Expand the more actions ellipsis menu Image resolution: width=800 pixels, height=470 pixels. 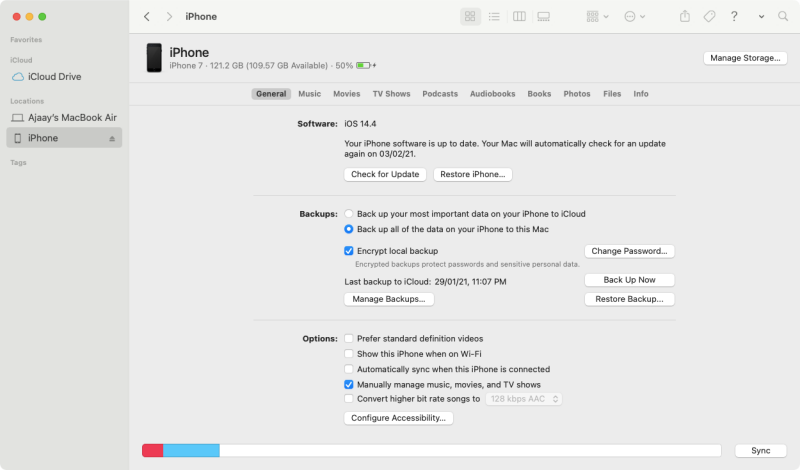pos(634,17)
